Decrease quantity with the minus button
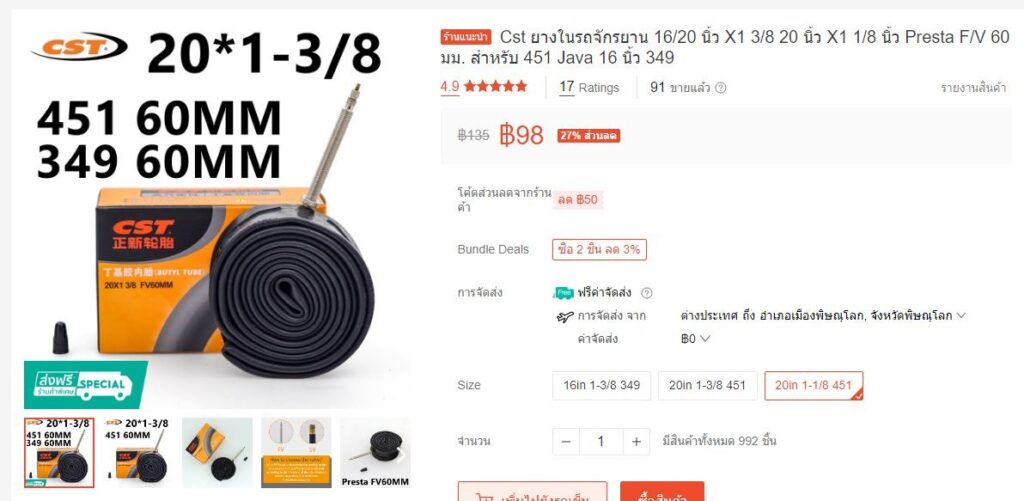This screenshot has width=1024, height=501. pos(566,442)
